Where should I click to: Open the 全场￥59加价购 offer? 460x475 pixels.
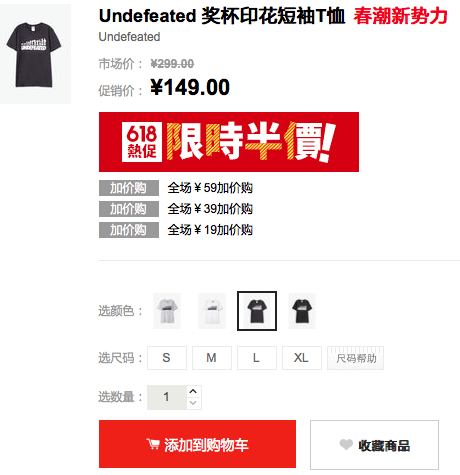[x=210, y=188]
